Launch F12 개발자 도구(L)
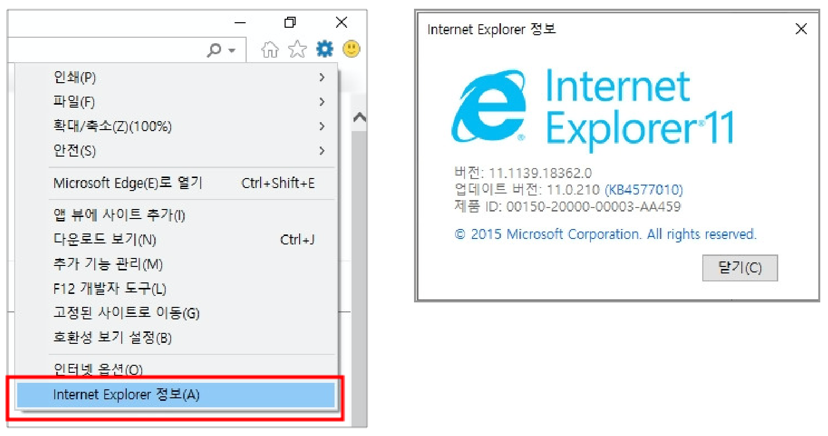 point(176,289)
